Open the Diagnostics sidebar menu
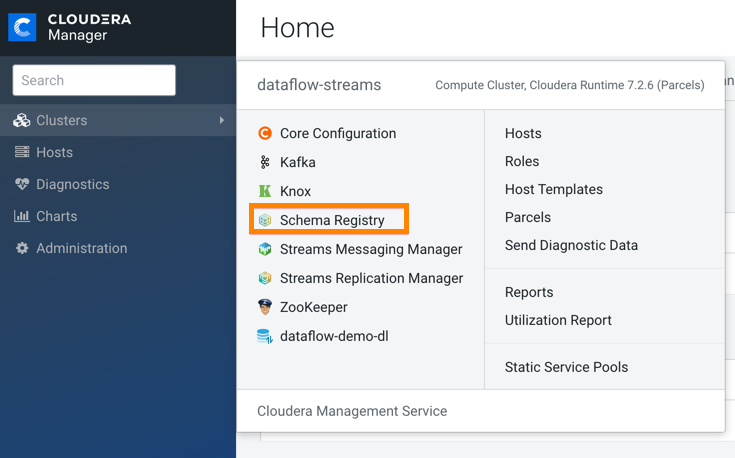Viewport: 735px width, 458px height. [x=72, y=184]
